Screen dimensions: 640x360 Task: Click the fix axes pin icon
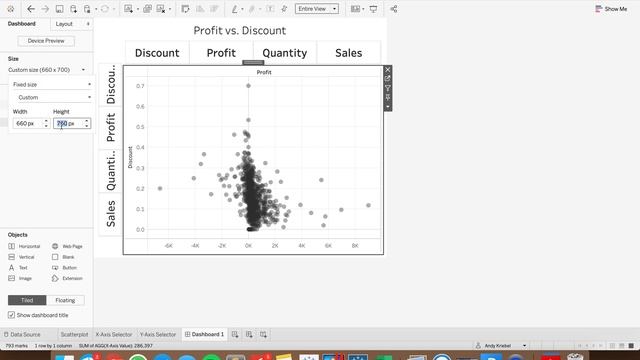tap(284, 9)
